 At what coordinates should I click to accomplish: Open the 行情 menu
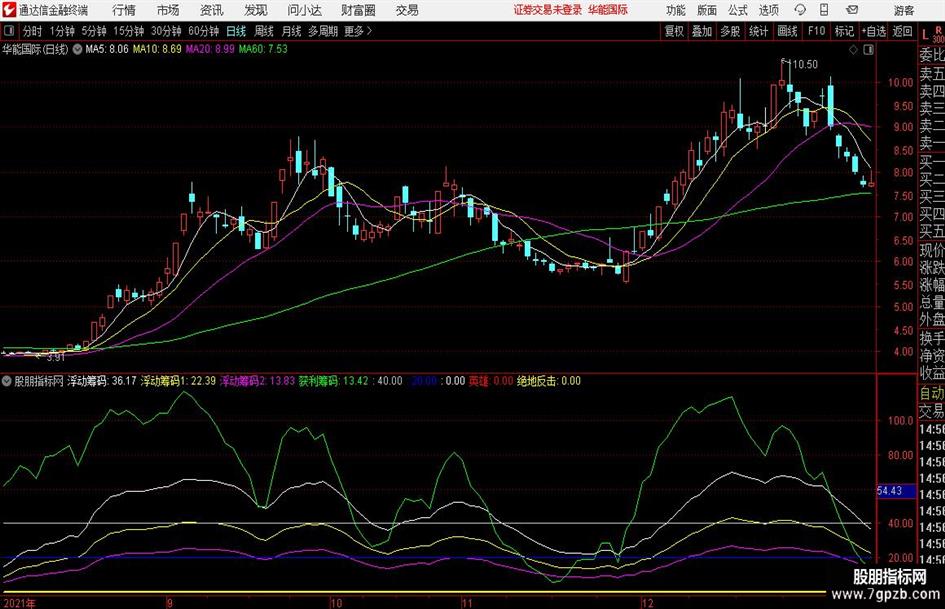tap(124, 10)
